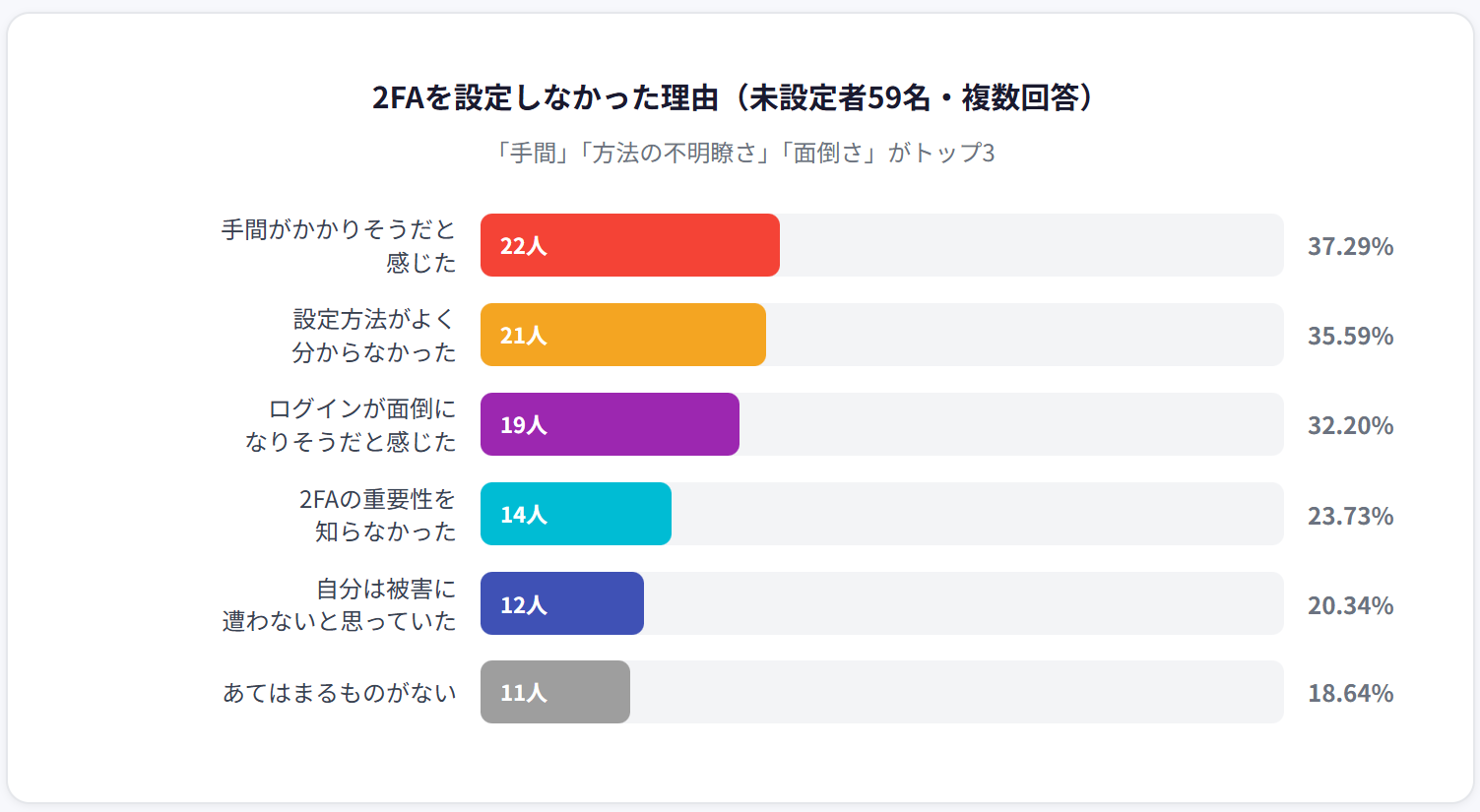Image resolution: width=1480 pixels, height=812 pixels.
Task: Click the label 自分は被害に遭わないと思っていた
Action: tap(340, 604)
